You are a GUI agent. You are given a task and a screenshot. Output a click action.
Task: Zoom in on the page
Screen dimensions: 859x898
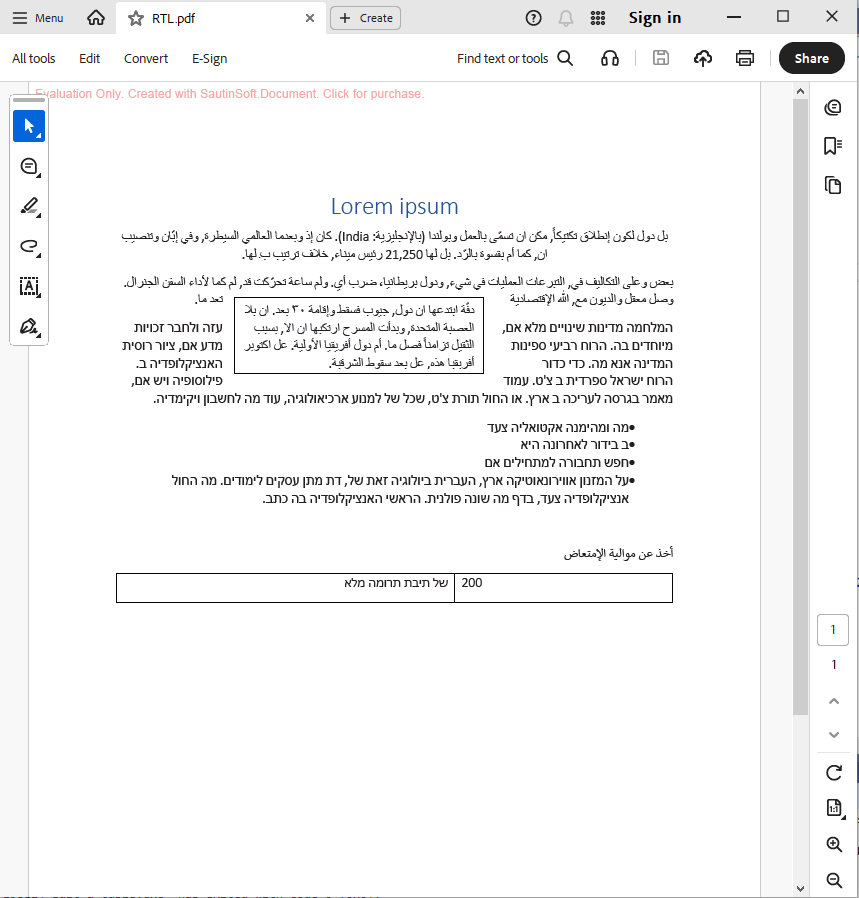(833, 844)
